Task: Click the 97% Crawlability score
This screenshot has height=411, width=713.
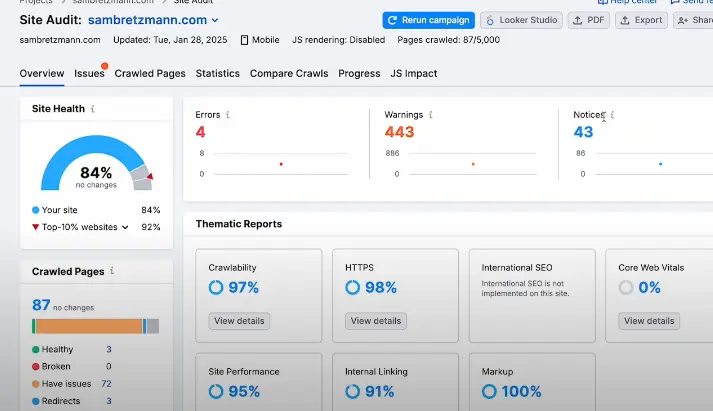Action: (x=244, y=287)
